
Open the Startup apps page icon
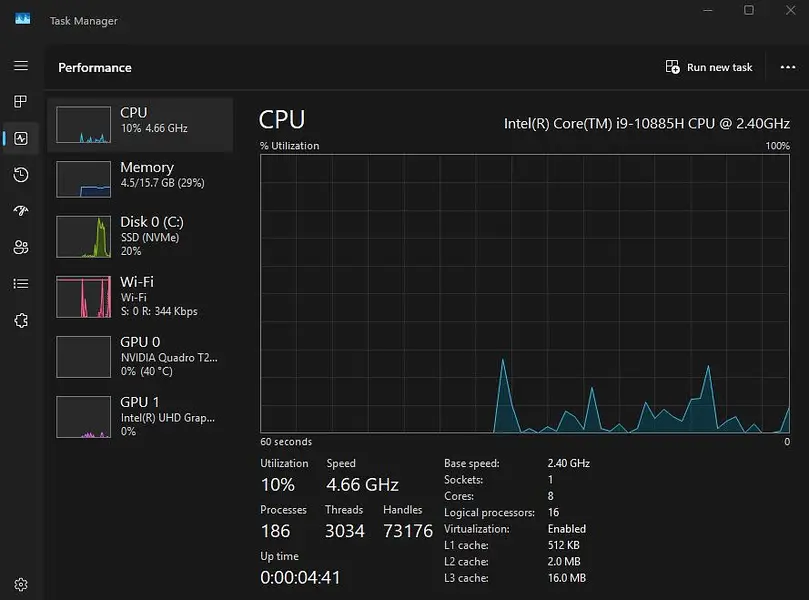[21, 211]
